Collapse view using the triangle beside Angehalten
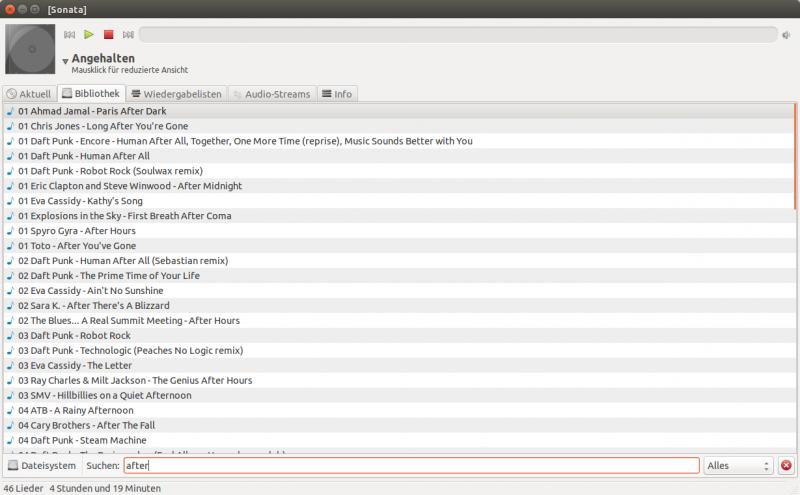Image resolution: width=800 pixels, height=495 pixels. click(x=65, y=61)
